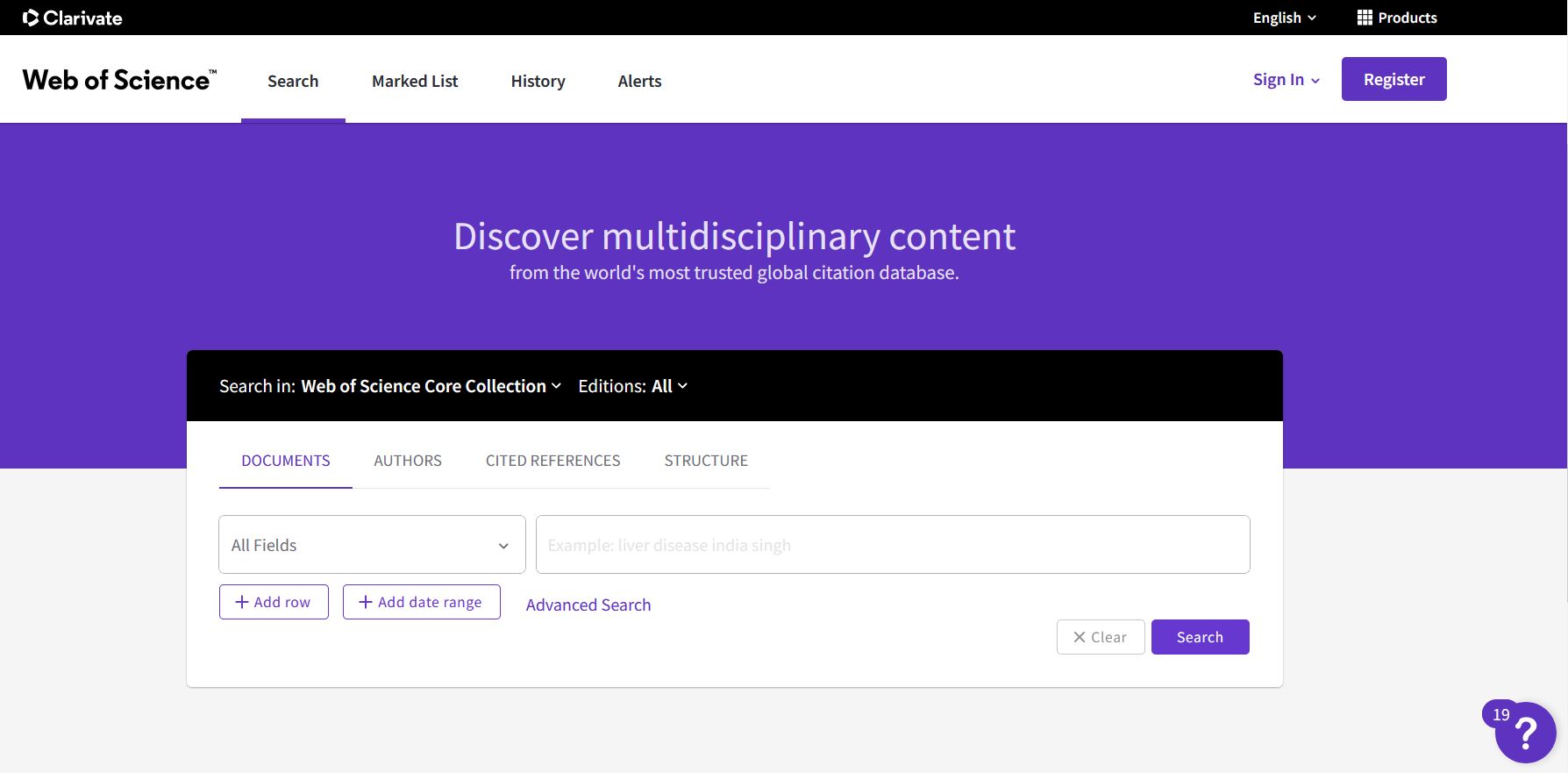Expand the English language dropdown
The width and height of the screenshot is (1568, 773).
1285,18
